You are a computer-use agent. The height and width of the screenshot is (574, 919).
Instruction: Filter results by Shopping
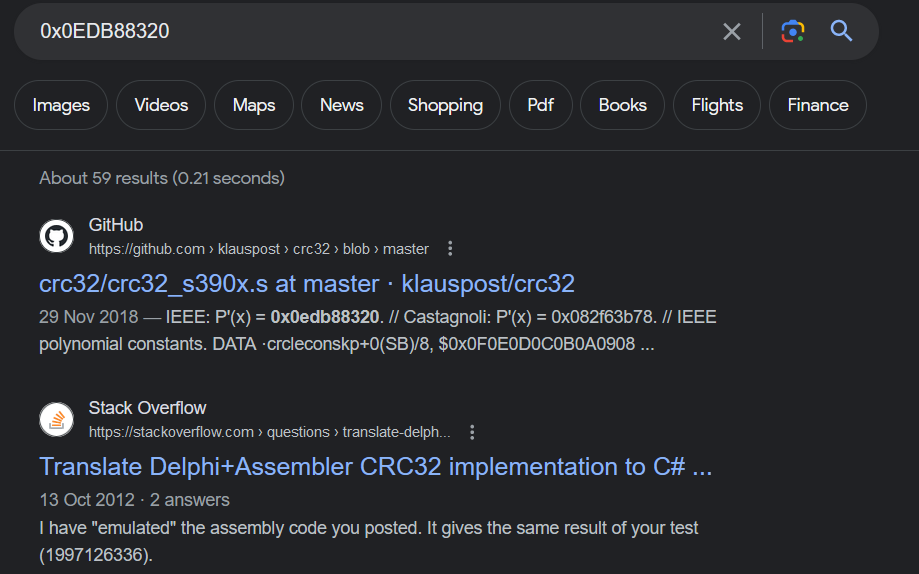coord(445,105)
